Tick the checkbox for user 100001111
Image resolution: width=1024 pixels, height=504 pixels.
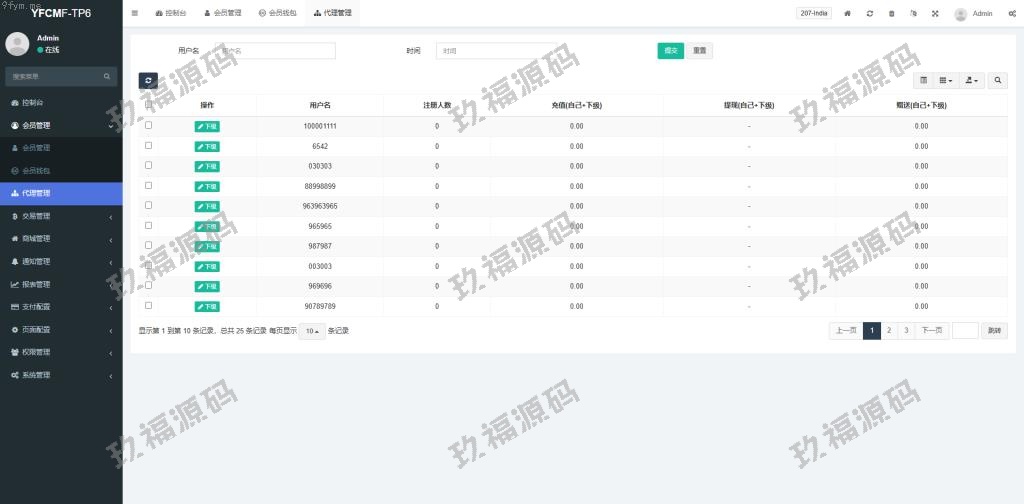[149, 126]
